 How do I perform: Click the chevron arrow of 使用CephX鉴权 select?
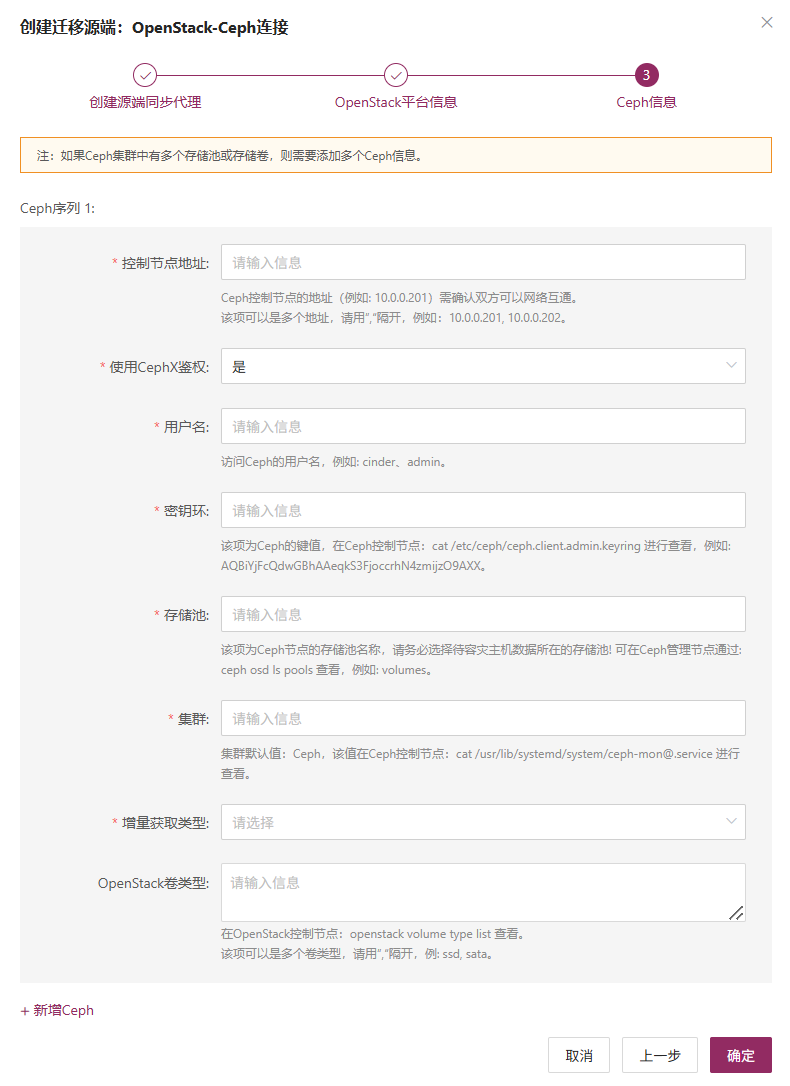click(730, 365)
